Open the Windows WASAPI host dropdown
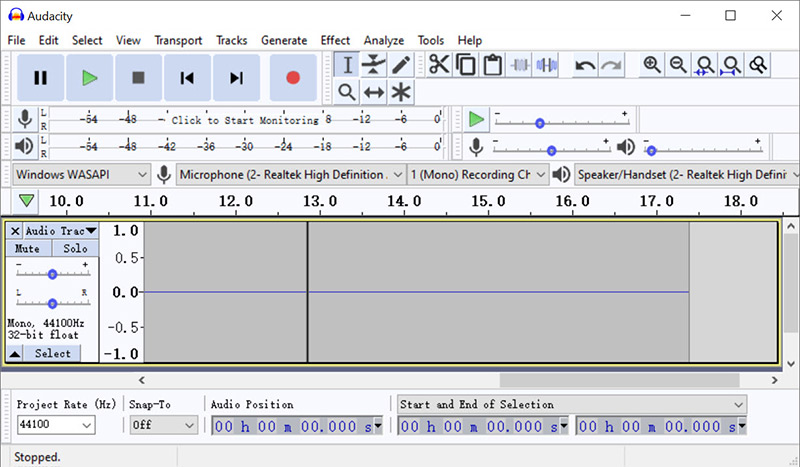The width and height of the screenshot is (800, 467). pyautogui.click(x=82, y=175)
